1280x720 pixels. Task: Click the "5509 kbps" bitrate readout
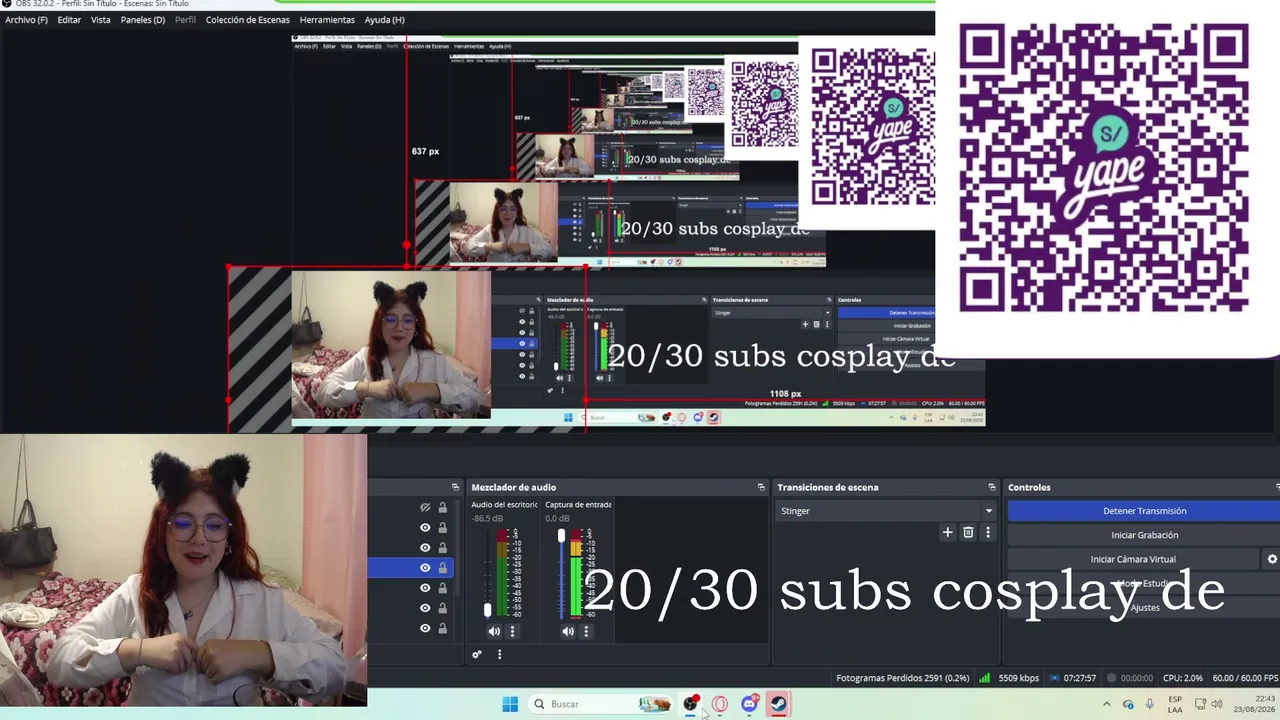(x=1019, y=678)
